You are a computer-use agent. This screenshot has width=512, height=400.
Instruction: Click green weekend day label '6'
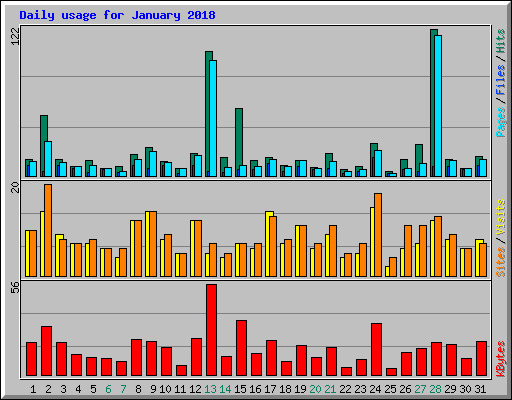coord(108,389)
